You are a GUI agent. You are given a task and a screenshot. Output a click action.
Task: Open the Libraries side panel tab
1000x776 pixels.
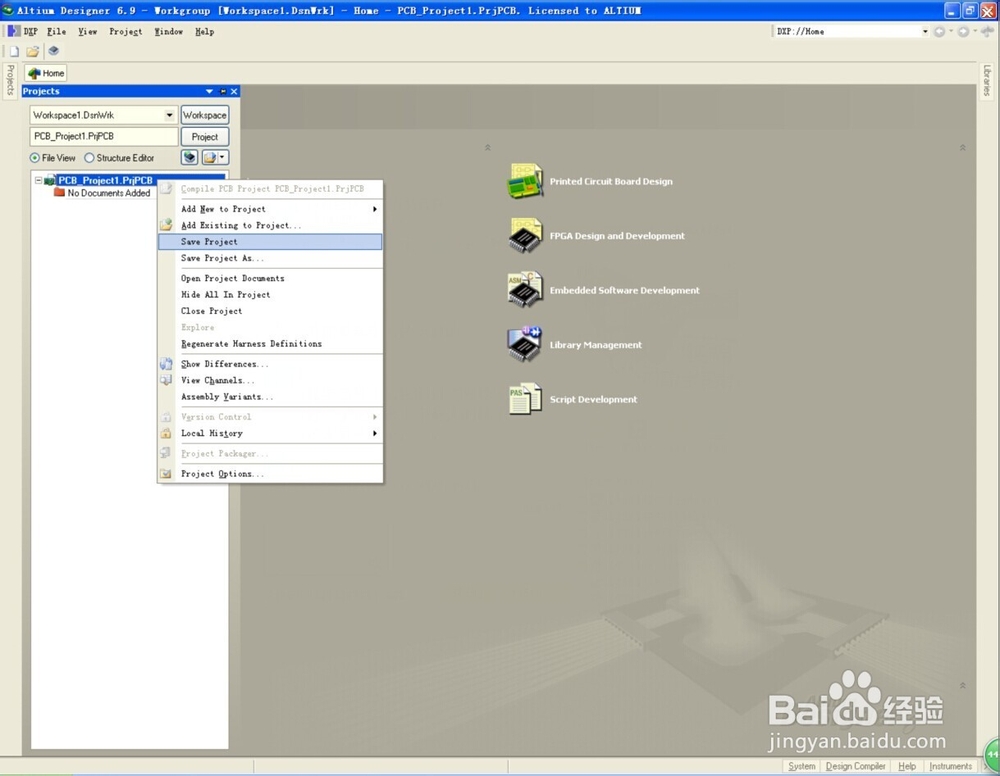(x=987, y=80)
